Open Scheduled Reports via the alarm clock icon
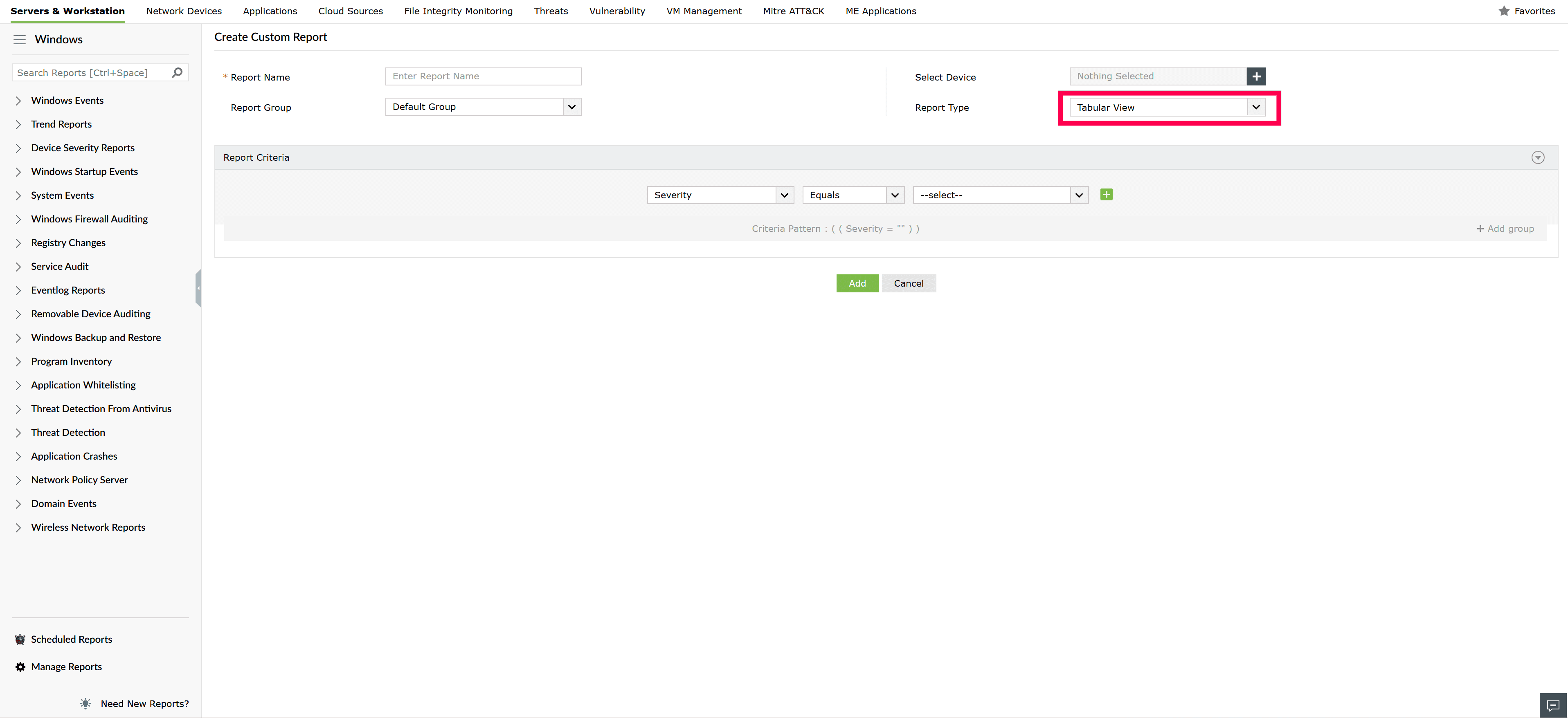This screenshot has height=718, width=1568. click(x=20, y=639)
